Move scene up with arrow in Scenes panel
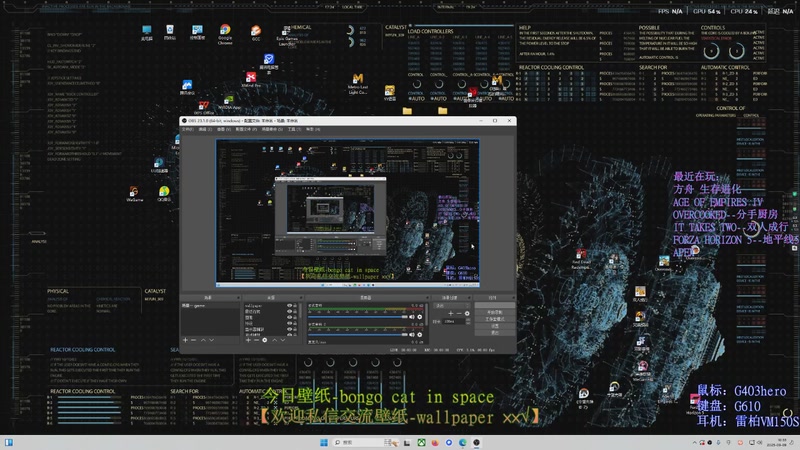Image resolution: width=800 pixels, height=450 pixels. click(203, 340)
